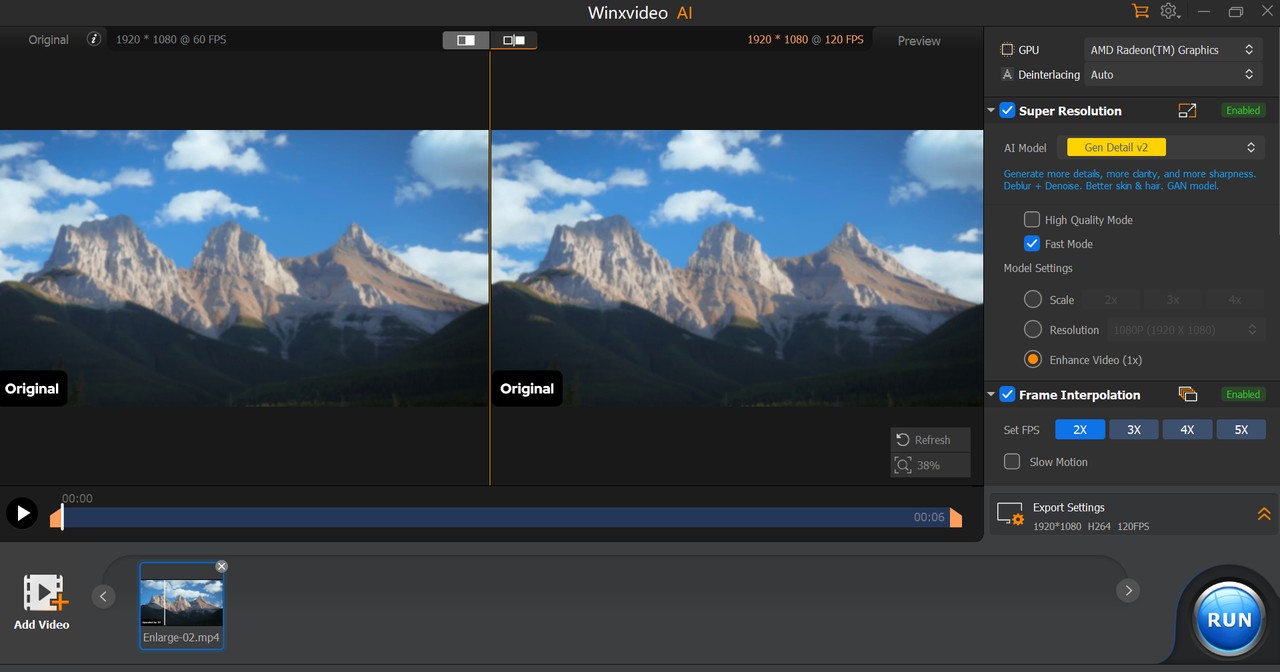Open the shopping cart icon
Image resolution: width=1280 pixels, height=672 pixels.
pos(1140,11)
